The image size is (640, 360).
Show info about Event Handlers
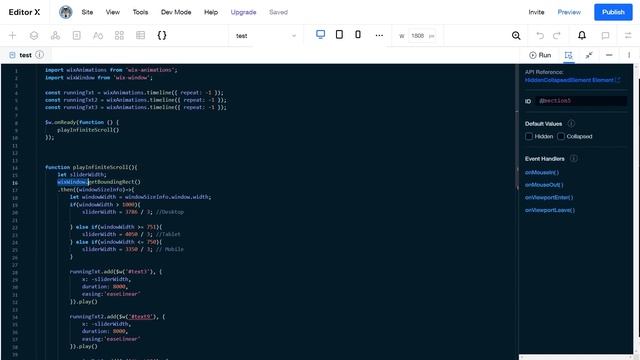[x=573, y=158]
